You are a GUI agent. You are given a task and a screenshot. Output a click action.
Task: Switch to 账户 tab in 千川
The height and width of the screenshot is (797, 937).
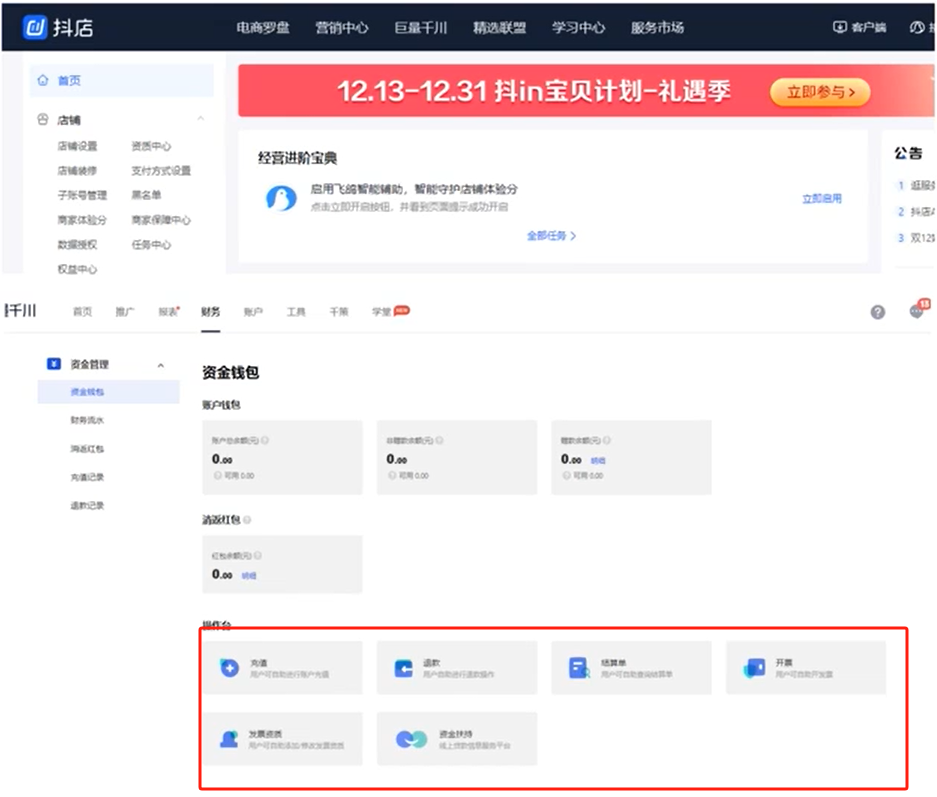253,311
